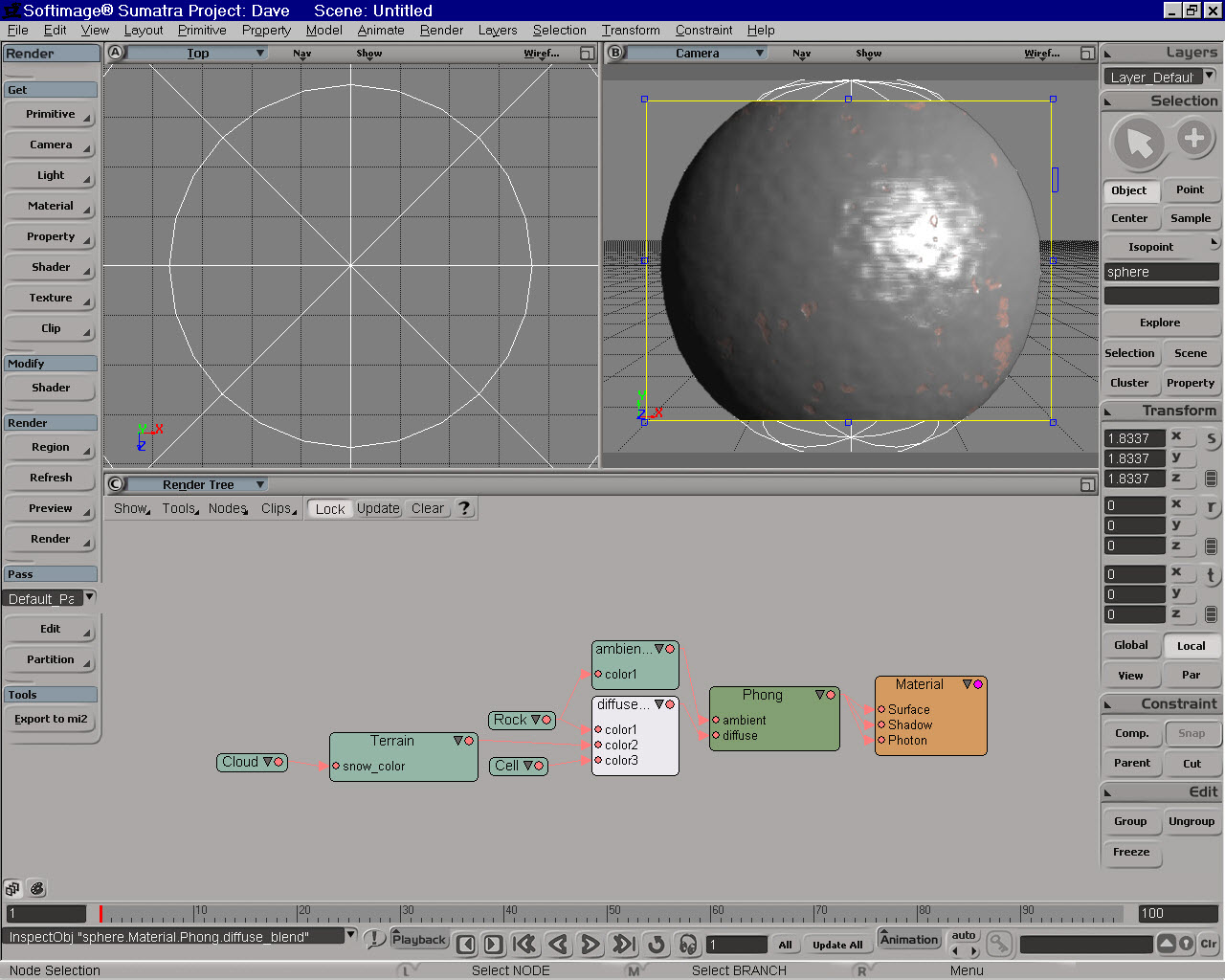The height and width of the screenshot is (980, 1225).
Task: Click the Freeze button
Action: tap(1131, 853)
